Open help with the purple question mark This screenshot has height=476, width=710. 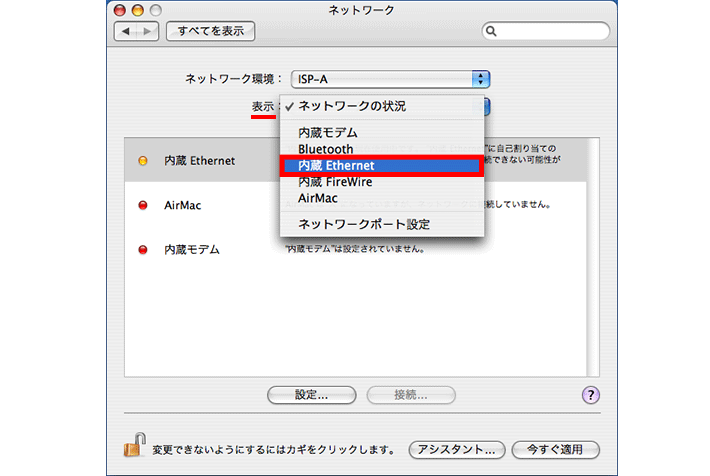(x=590, y=395)
